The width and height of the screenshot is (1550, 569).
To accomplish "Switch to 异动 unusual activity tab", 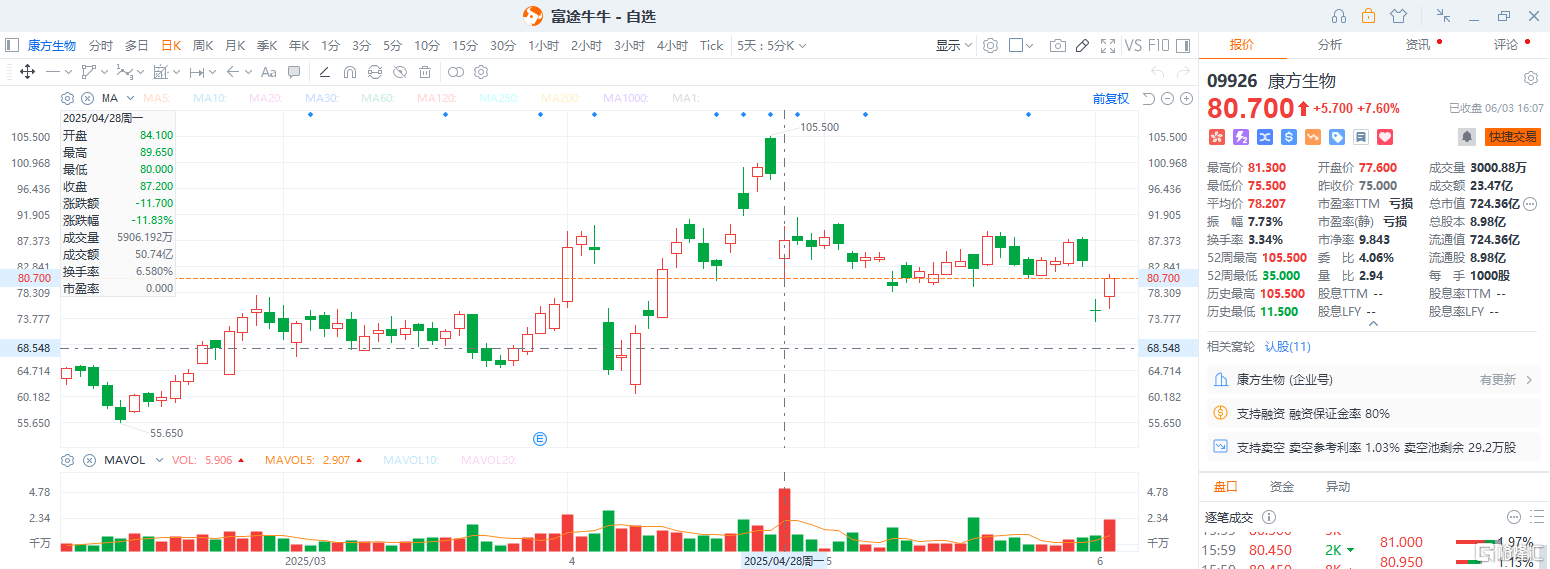I will [1338, 487].
